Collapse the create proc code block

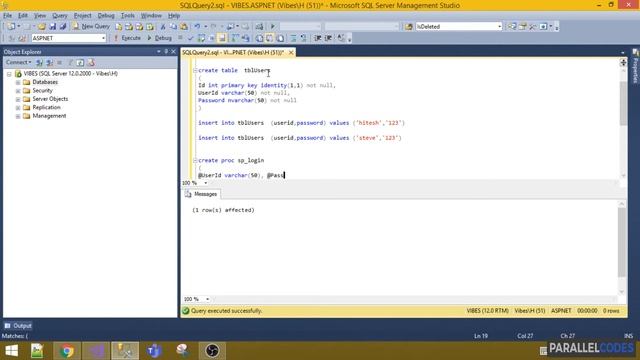tap(195, 160)
